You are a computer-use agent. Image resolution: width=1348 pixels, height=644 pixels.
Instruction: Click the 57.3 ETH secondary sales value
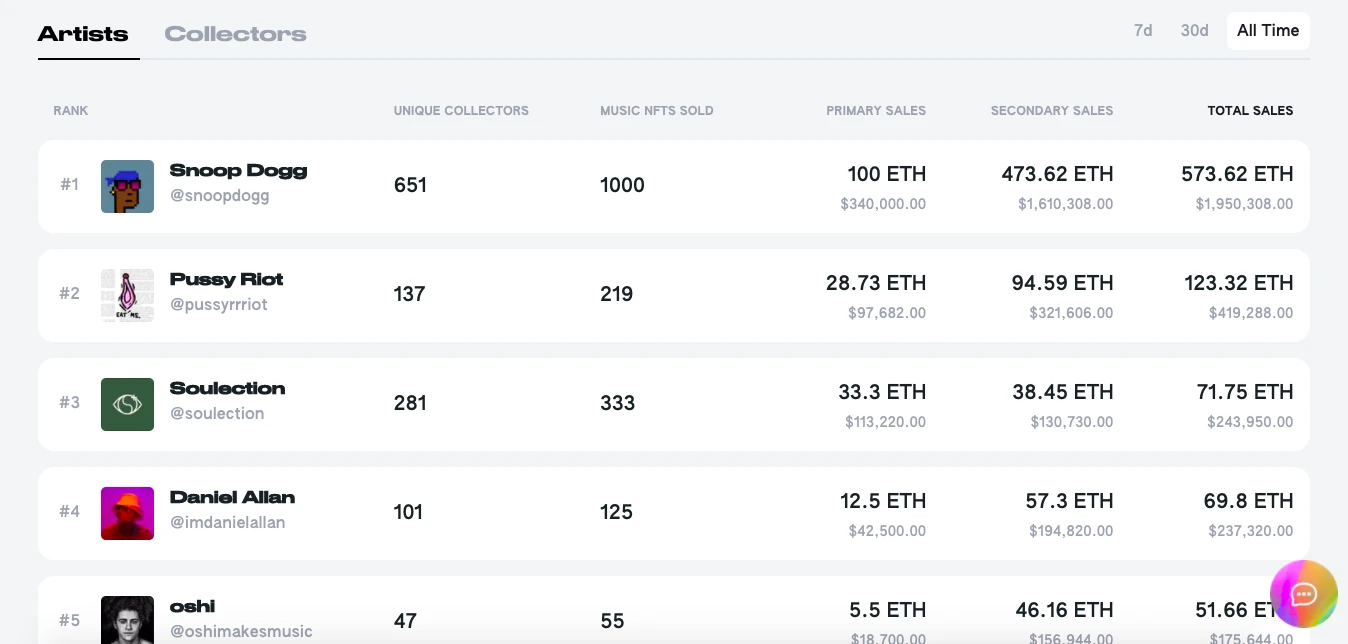point(1069,501)
